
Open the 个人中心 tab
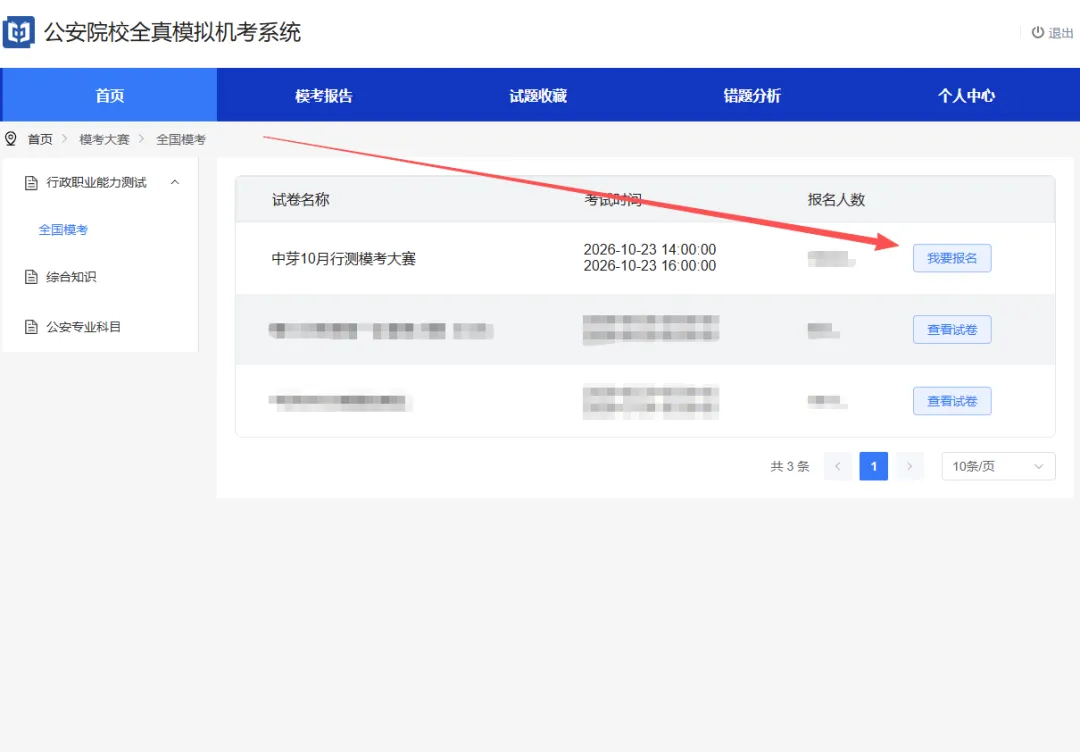pos(966,95)
